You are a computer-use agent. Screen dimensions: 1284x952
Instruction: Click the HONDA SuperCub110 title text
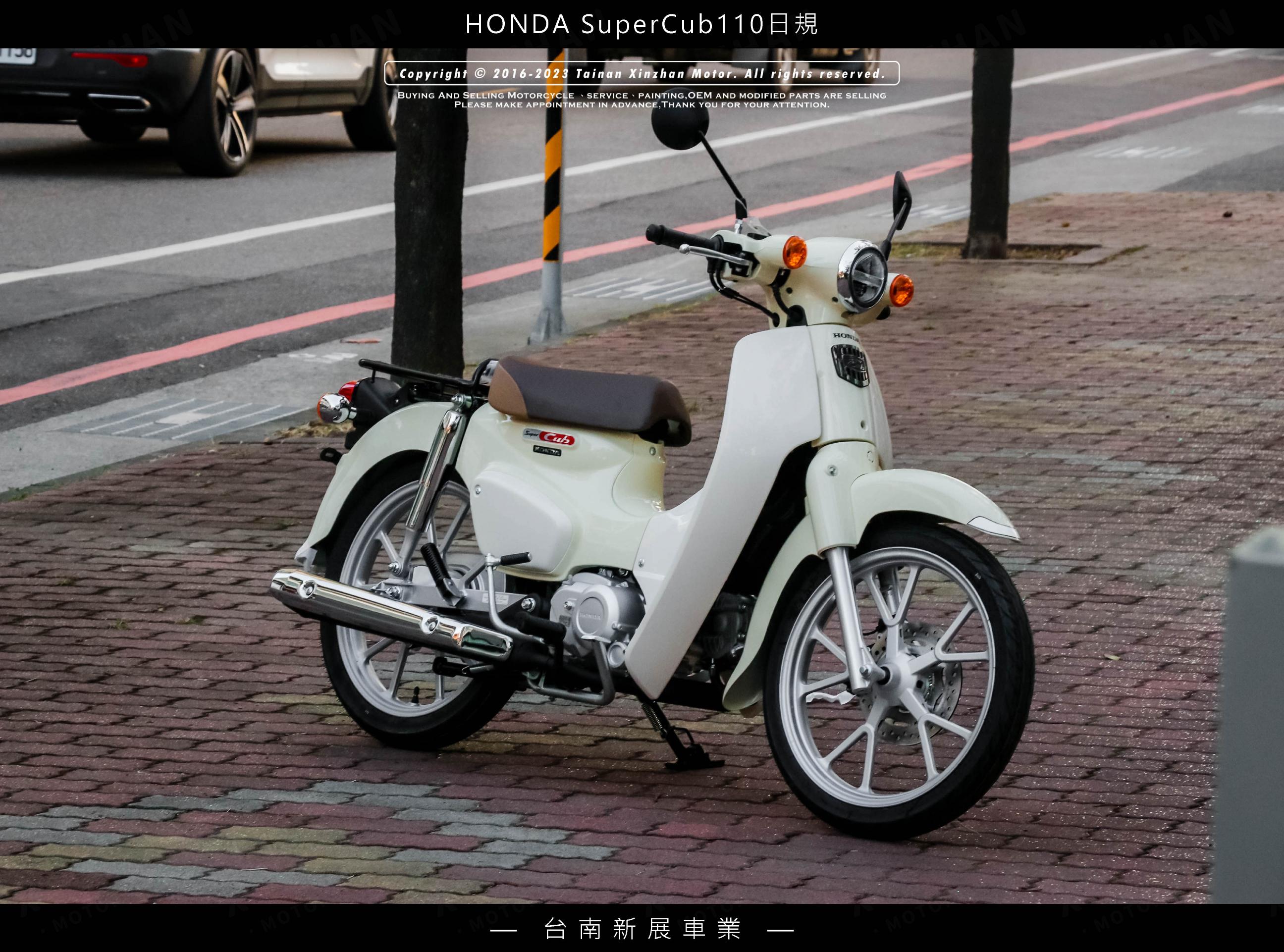642,24
